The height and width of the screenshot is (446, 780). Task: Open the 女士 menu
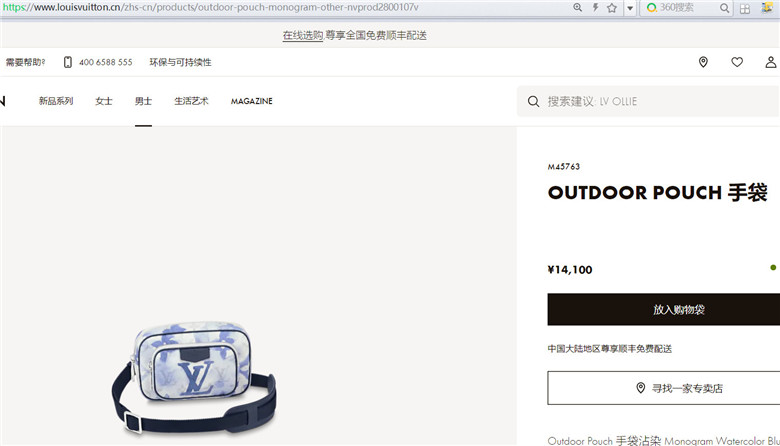click(x=103, y=101)
